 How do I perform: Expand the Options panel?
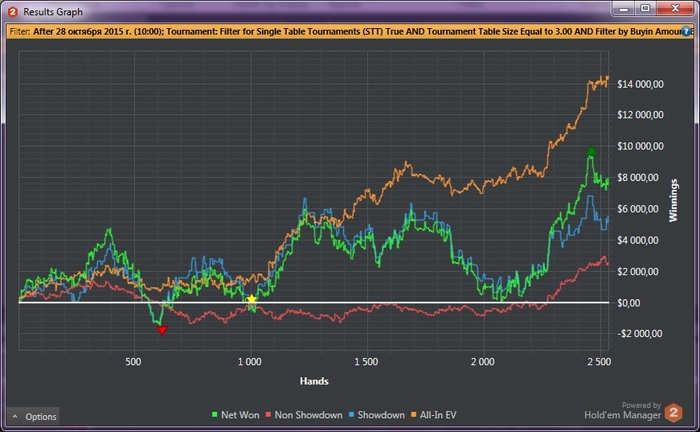coord(34,416)
